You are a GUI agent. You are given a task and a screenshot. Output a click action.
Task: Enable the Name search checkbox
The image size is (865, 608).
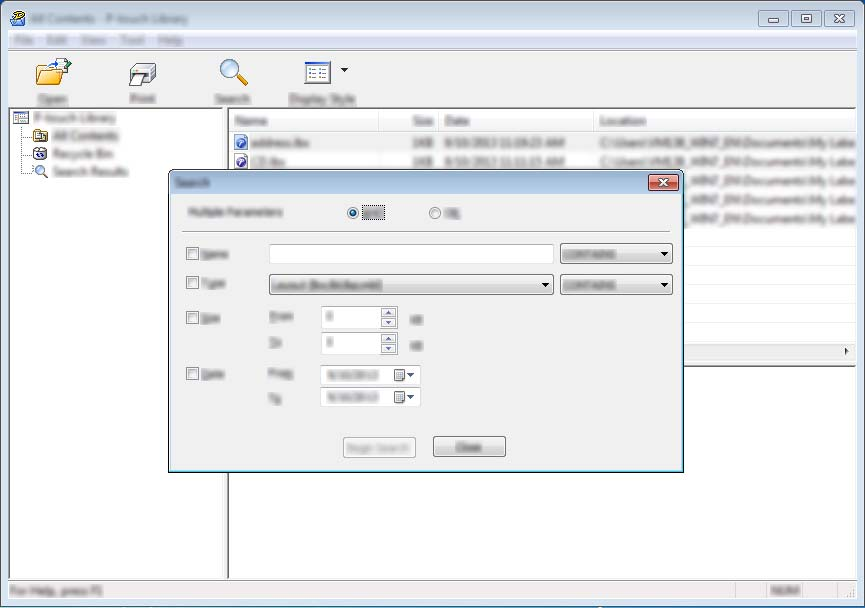pos(192,254)
